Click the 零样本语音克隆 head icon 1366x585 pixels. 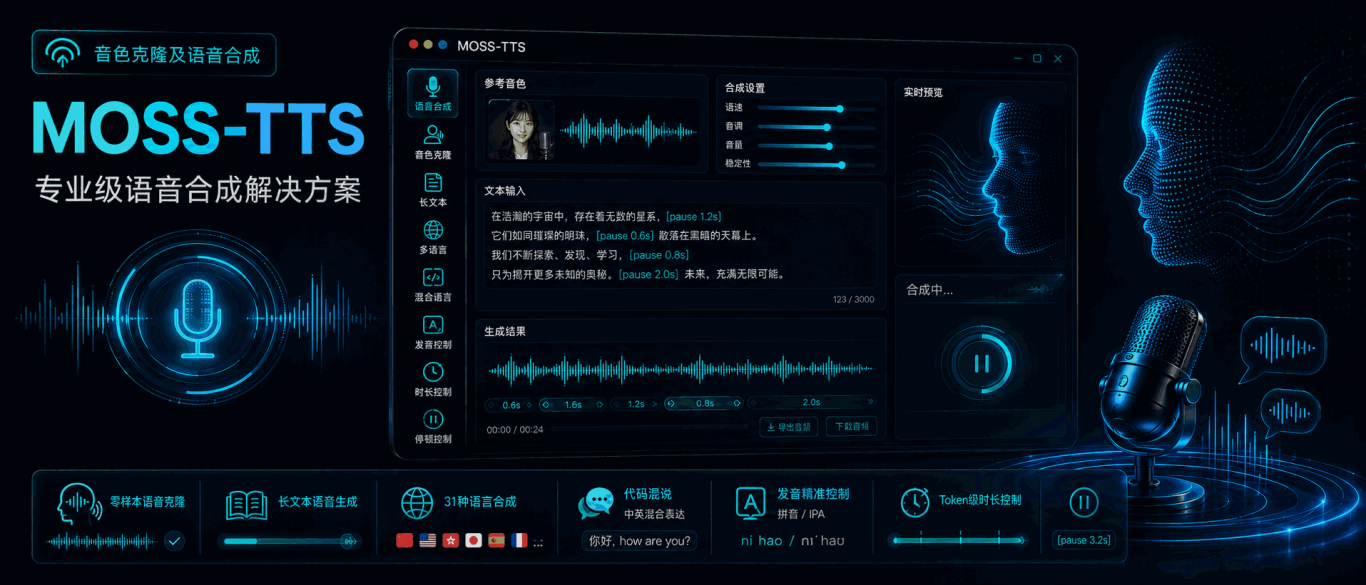(x=80, y=505)
